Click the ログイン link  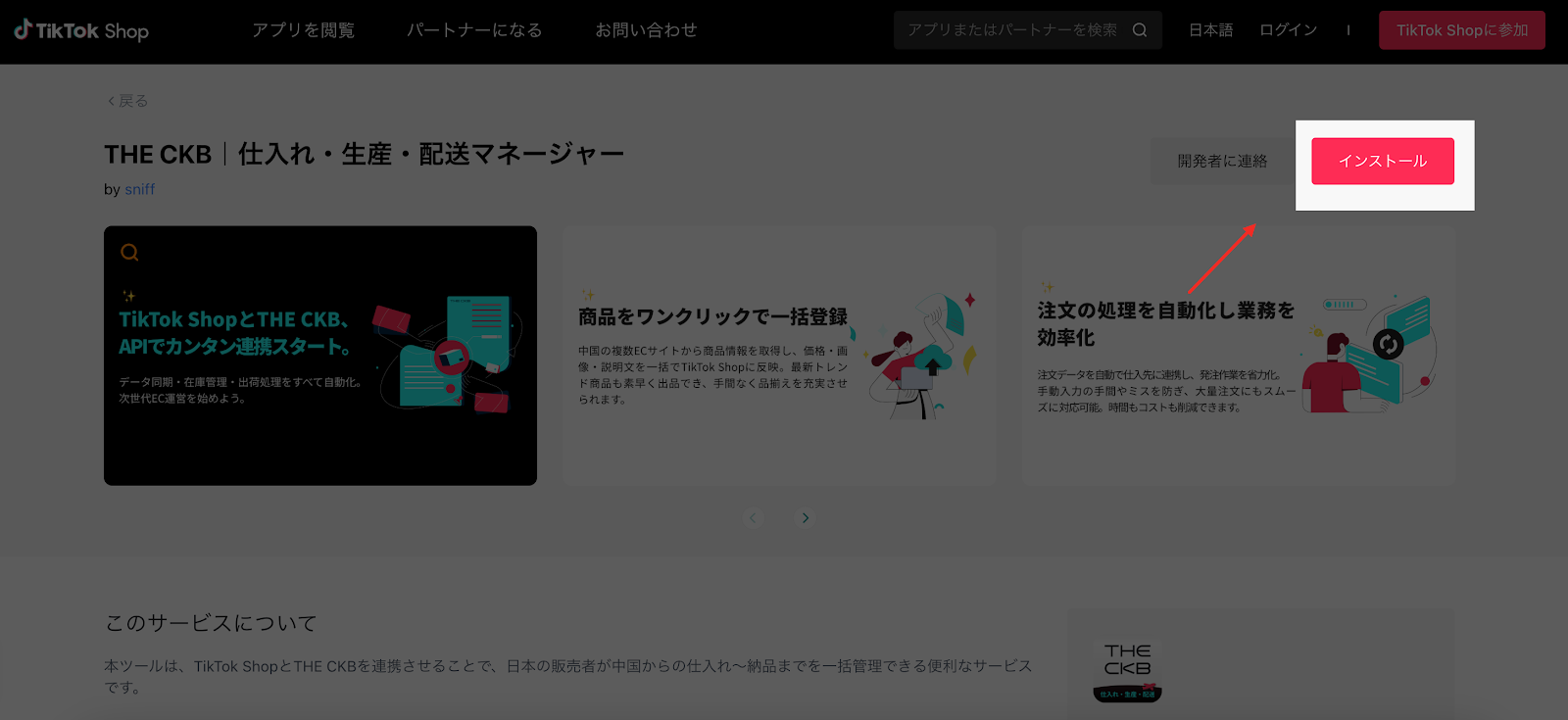1289,30
